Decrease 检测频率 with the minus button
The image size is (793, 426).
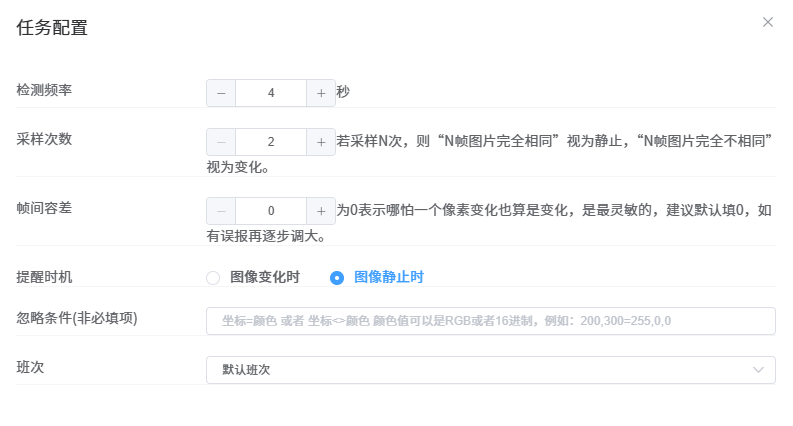tap(221, 93)
